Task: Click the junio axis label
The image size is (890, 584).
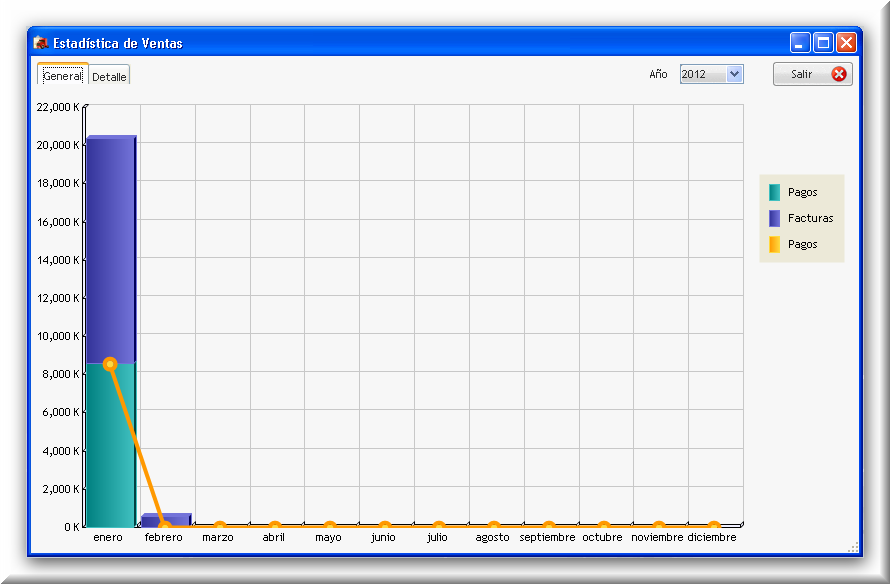Action: (383, 537)
